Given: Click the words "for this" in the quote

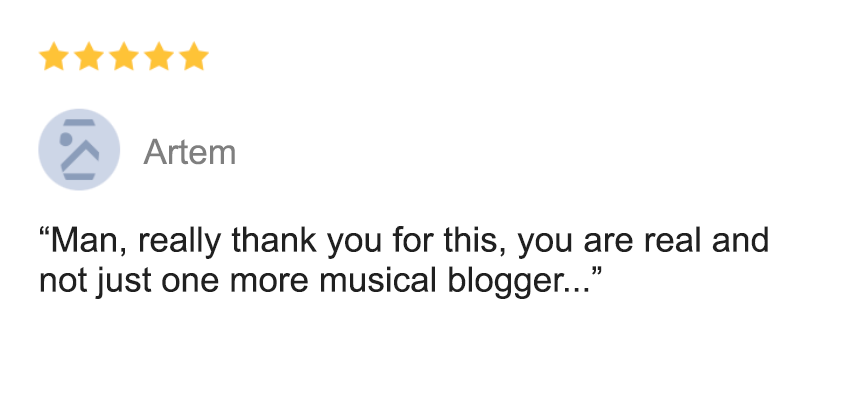Looking at the screenshot, I should (437, 242).
